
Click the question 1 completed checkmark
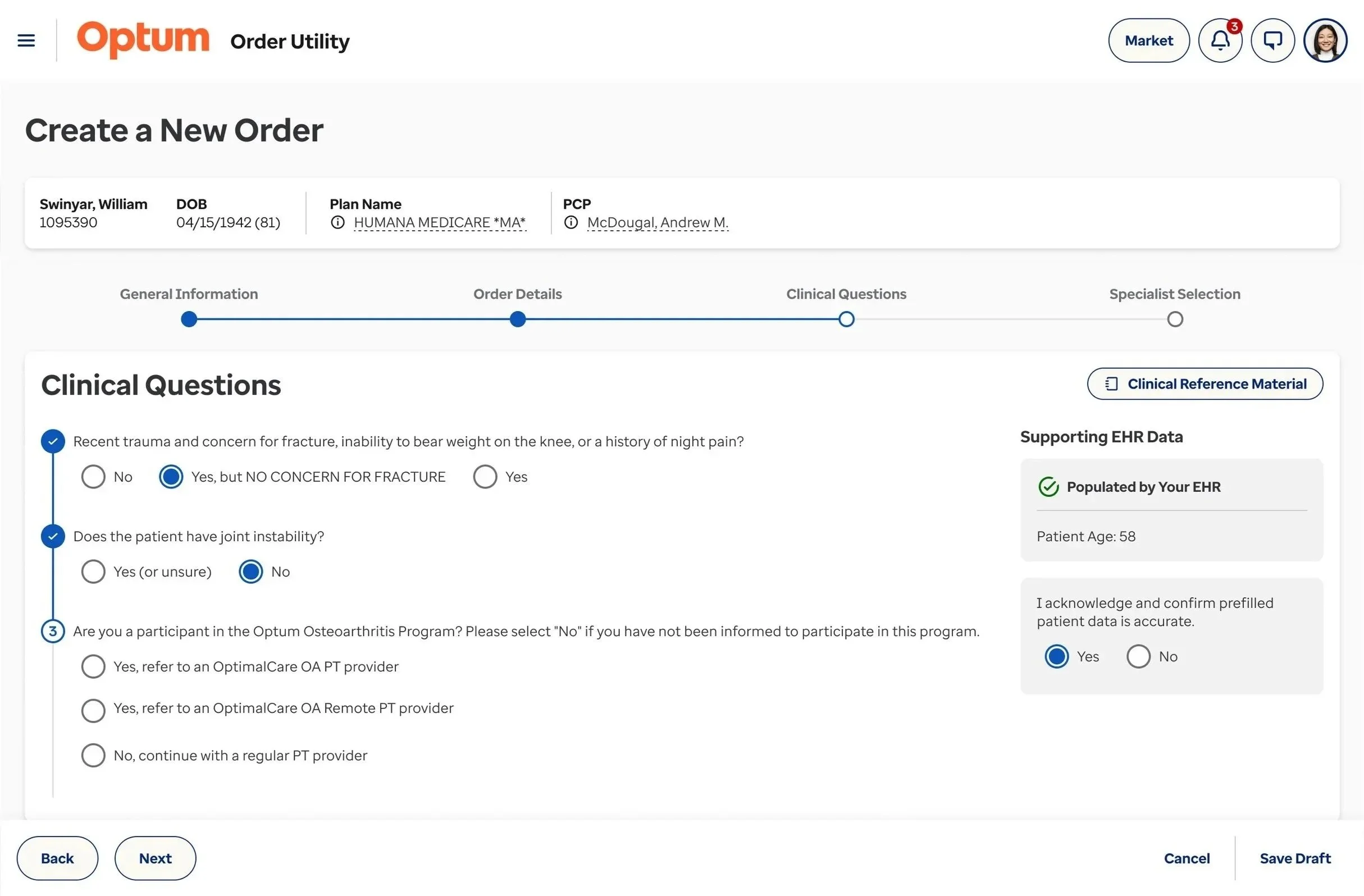click(x=53, y=441)
